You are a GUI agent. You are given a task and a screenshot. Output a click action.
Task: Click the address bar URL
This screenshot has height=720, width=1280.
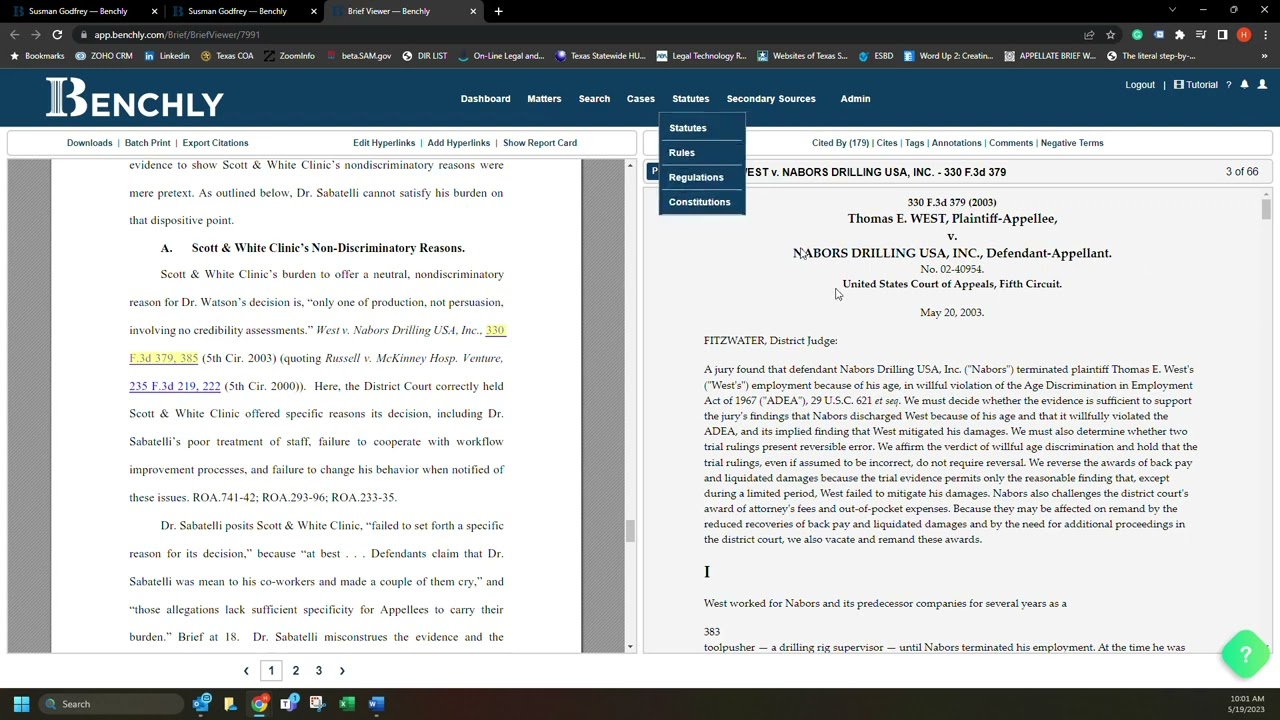tap(177, 35)
